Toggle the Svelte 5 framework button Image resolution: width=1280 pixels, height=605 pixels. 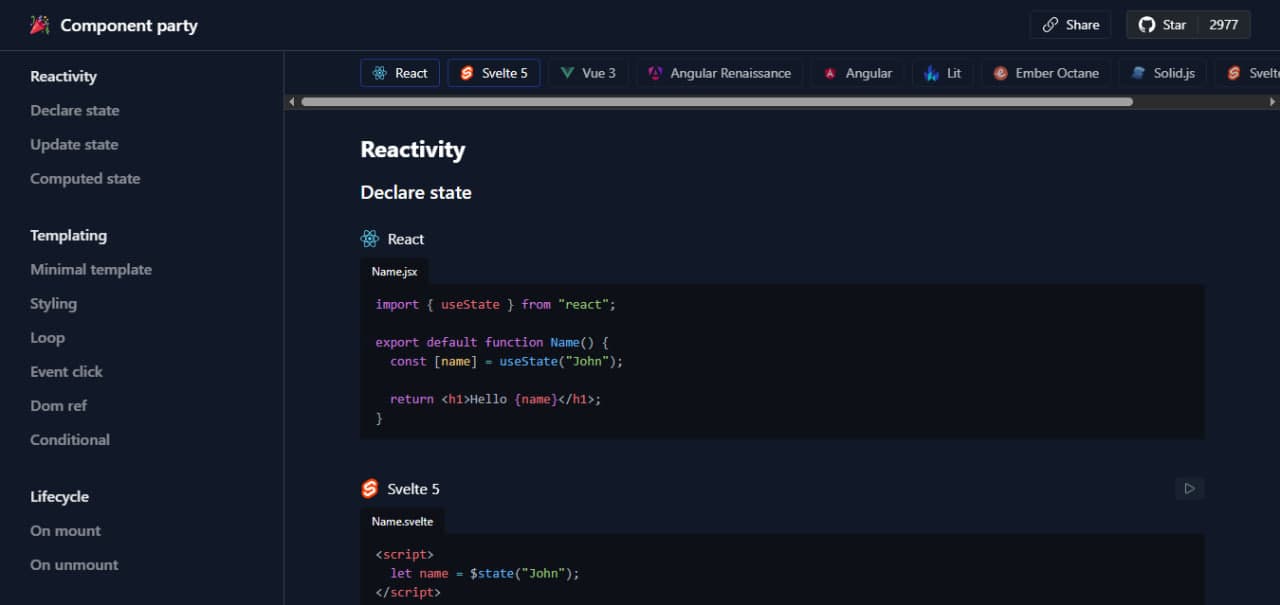coord(494,73)
